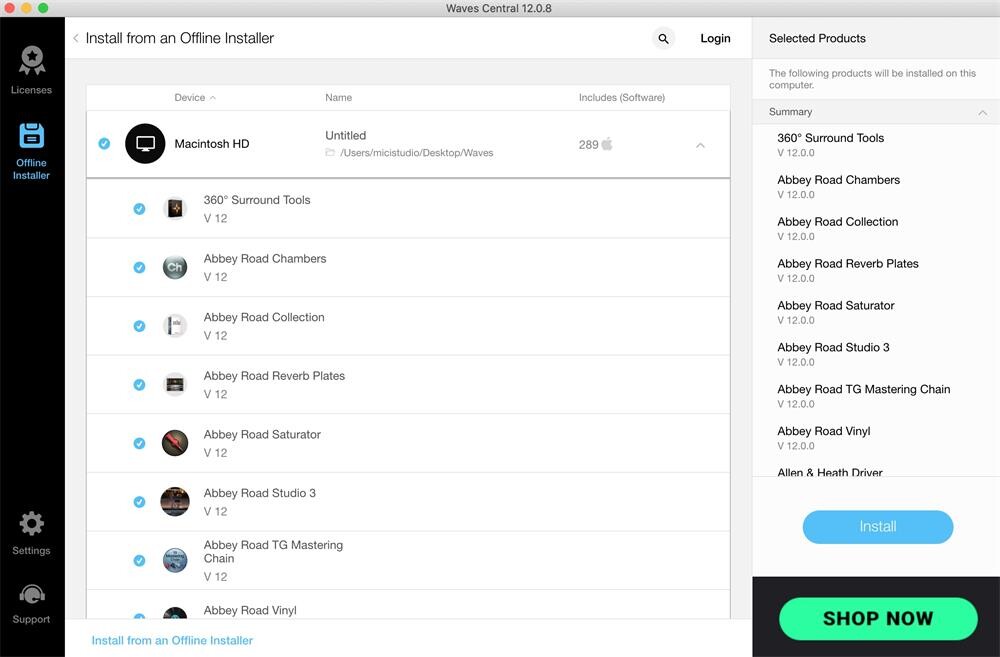The image size is (1000, 657).
Task: Click the Abbey Road Reverb Plates icon
Action: pos(175,385)
